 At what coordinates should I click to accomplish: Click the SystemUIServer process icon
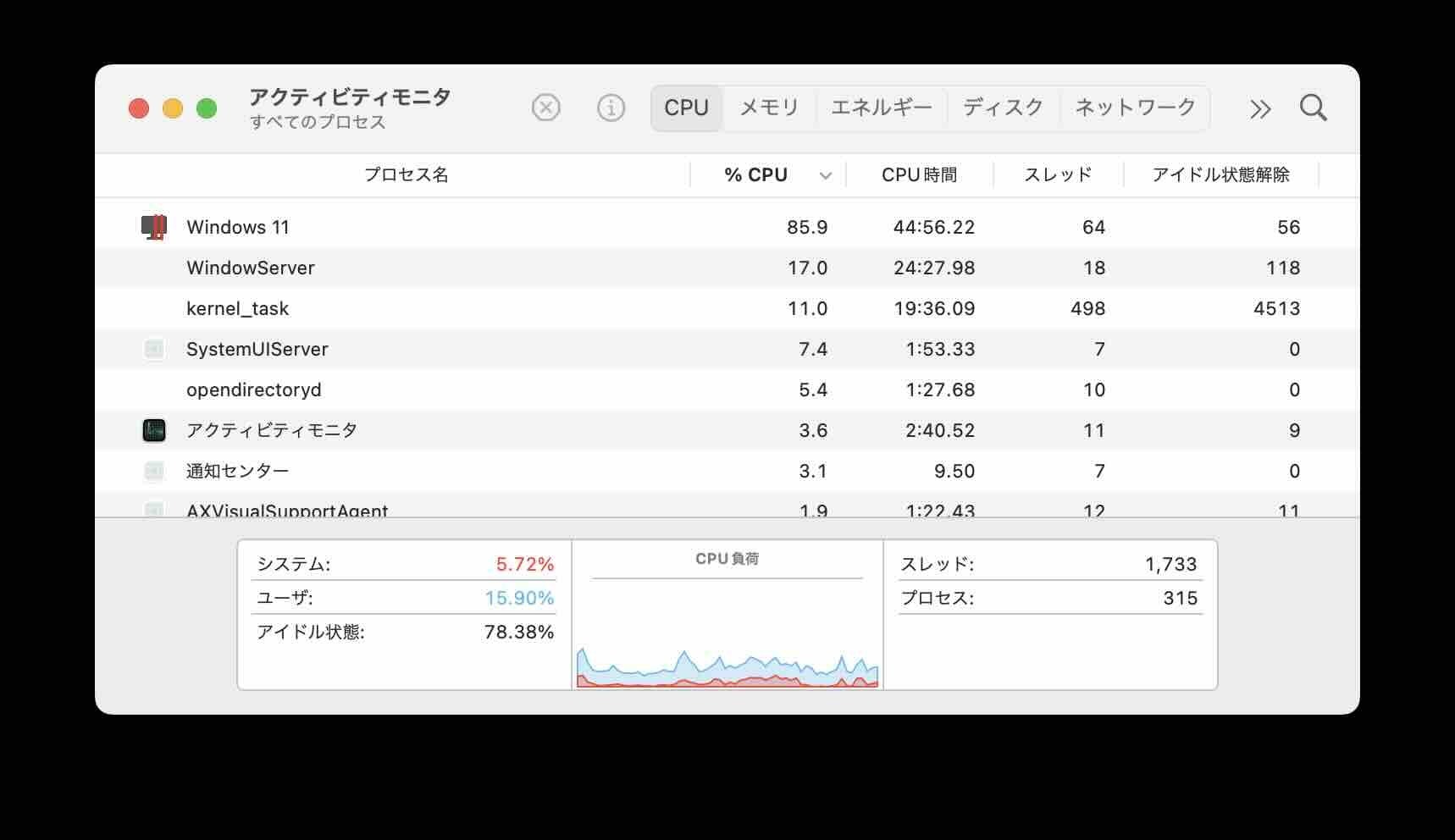[x=154, y=349]
